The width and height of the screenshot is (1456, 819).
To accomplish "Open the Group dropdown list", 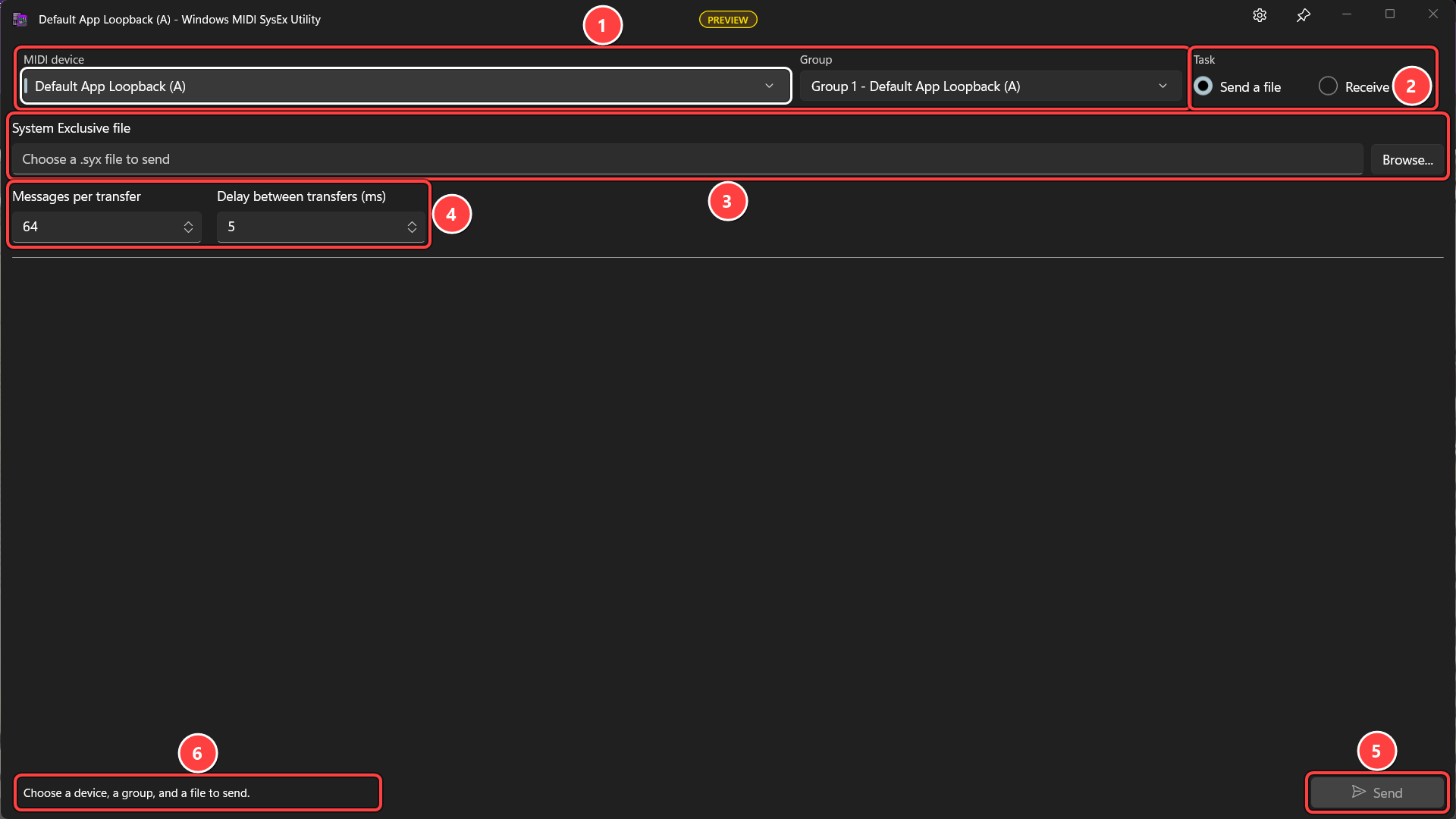I will coord(990,86).
